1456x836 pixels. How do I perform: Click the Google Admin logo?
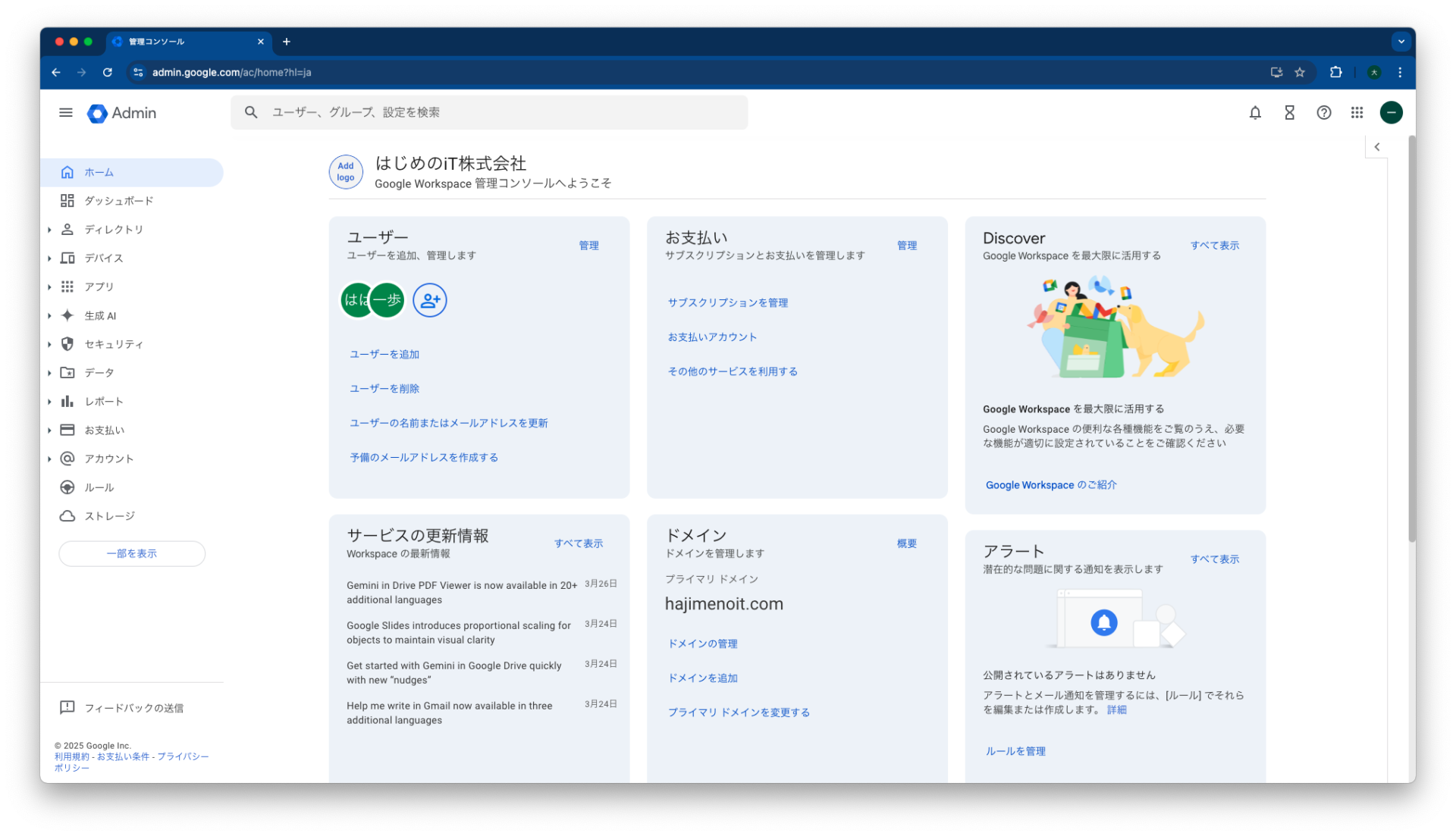122,113
